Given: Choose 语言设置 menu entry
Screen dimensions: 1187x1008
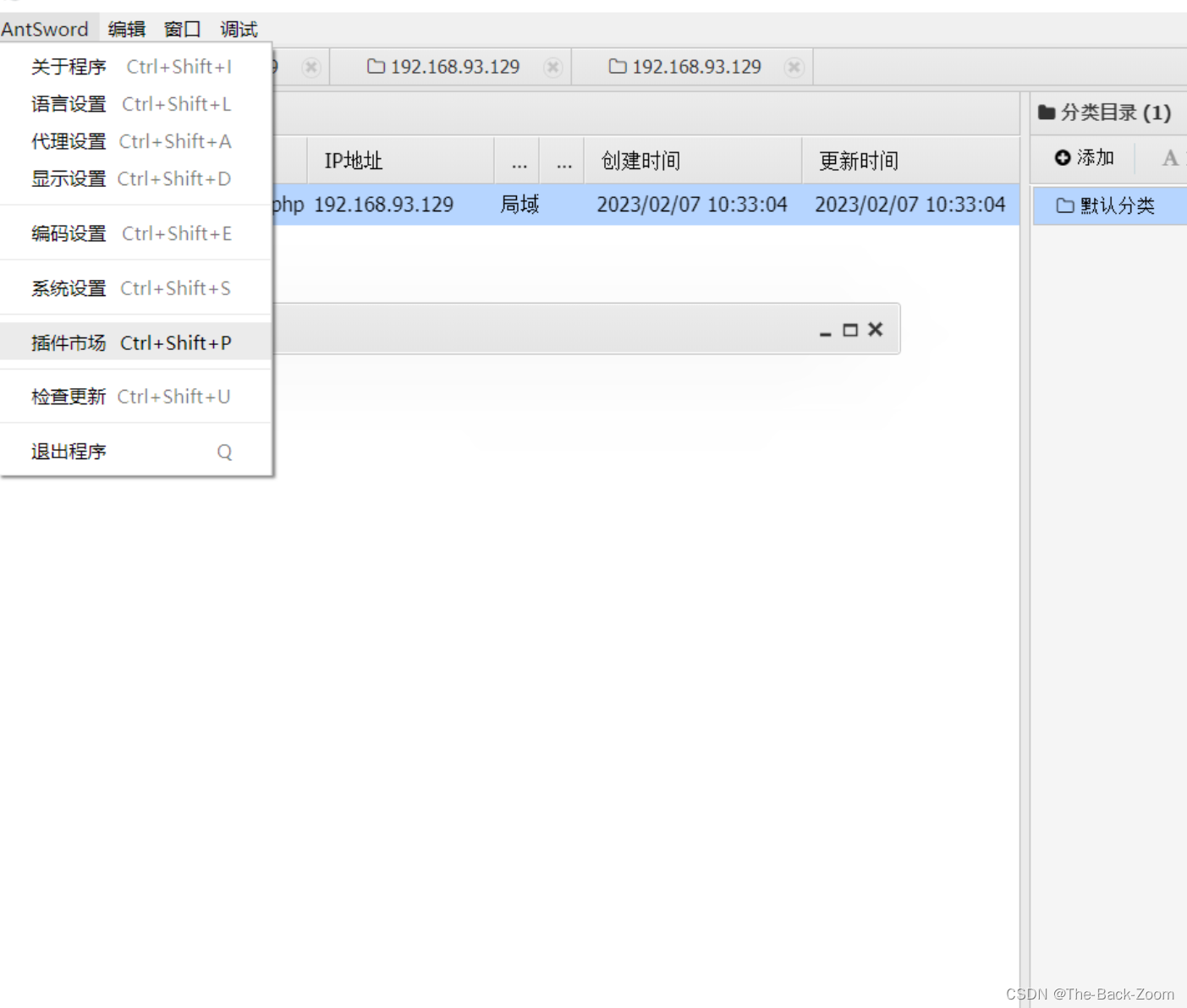Looking at the screenshot, I should point(135,104).
